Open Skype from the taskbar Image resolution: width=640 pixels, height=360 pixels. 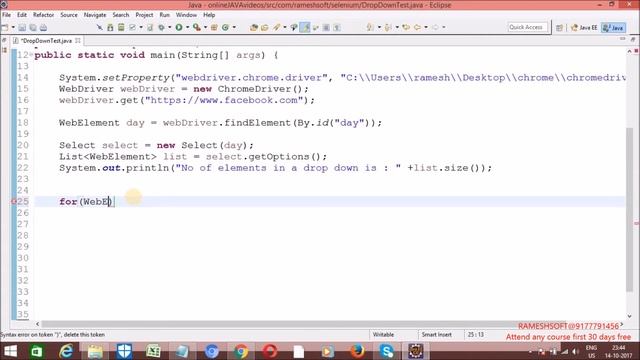click(386, 351)
